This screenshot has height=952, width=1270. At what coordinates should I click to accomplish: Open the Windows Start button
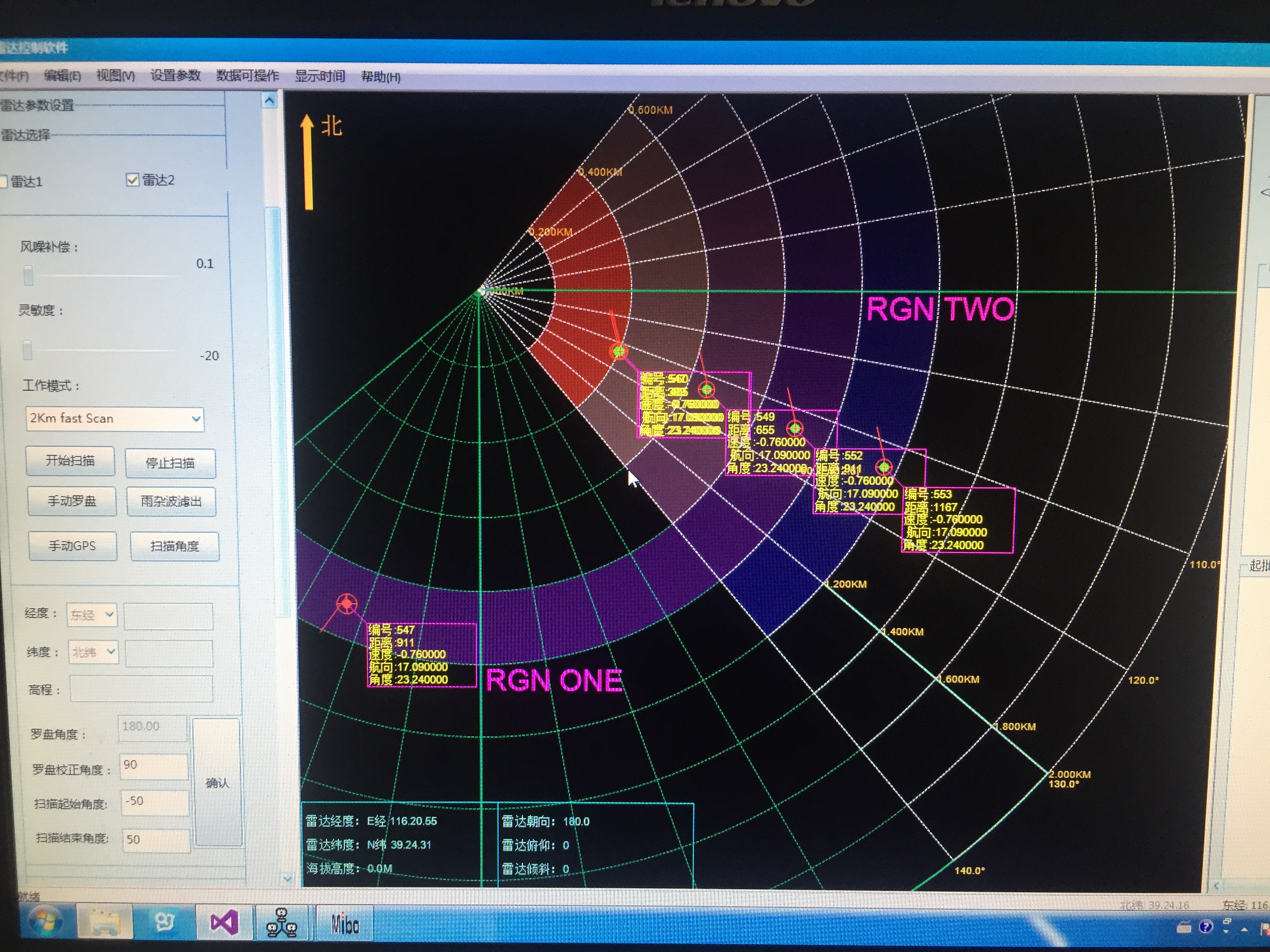[x=45, y=922]
